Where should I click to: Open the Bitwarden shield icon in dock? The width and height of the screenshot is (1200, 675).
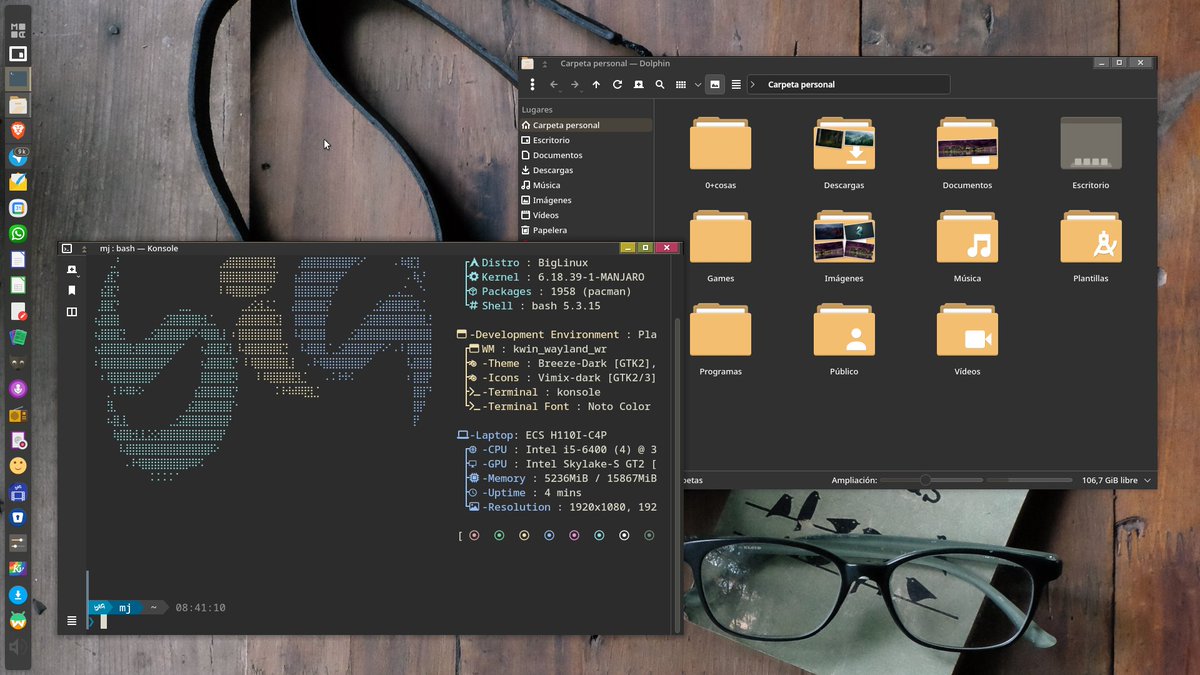coord(18,518)
